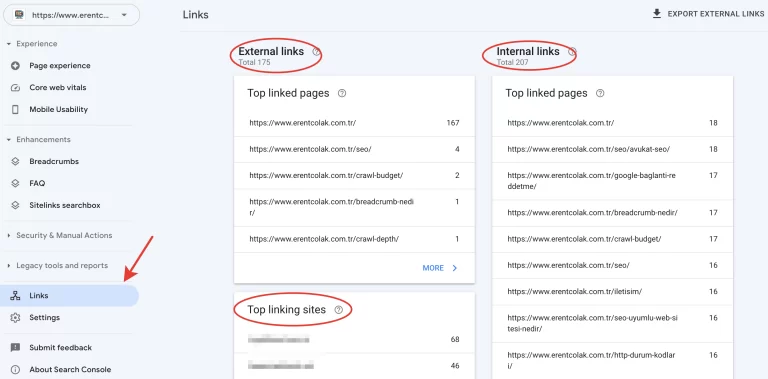The height and width of the screenshot is (379, 768).
Task: Click the Mobile Usability phone icon
Action: coord(15,110)
